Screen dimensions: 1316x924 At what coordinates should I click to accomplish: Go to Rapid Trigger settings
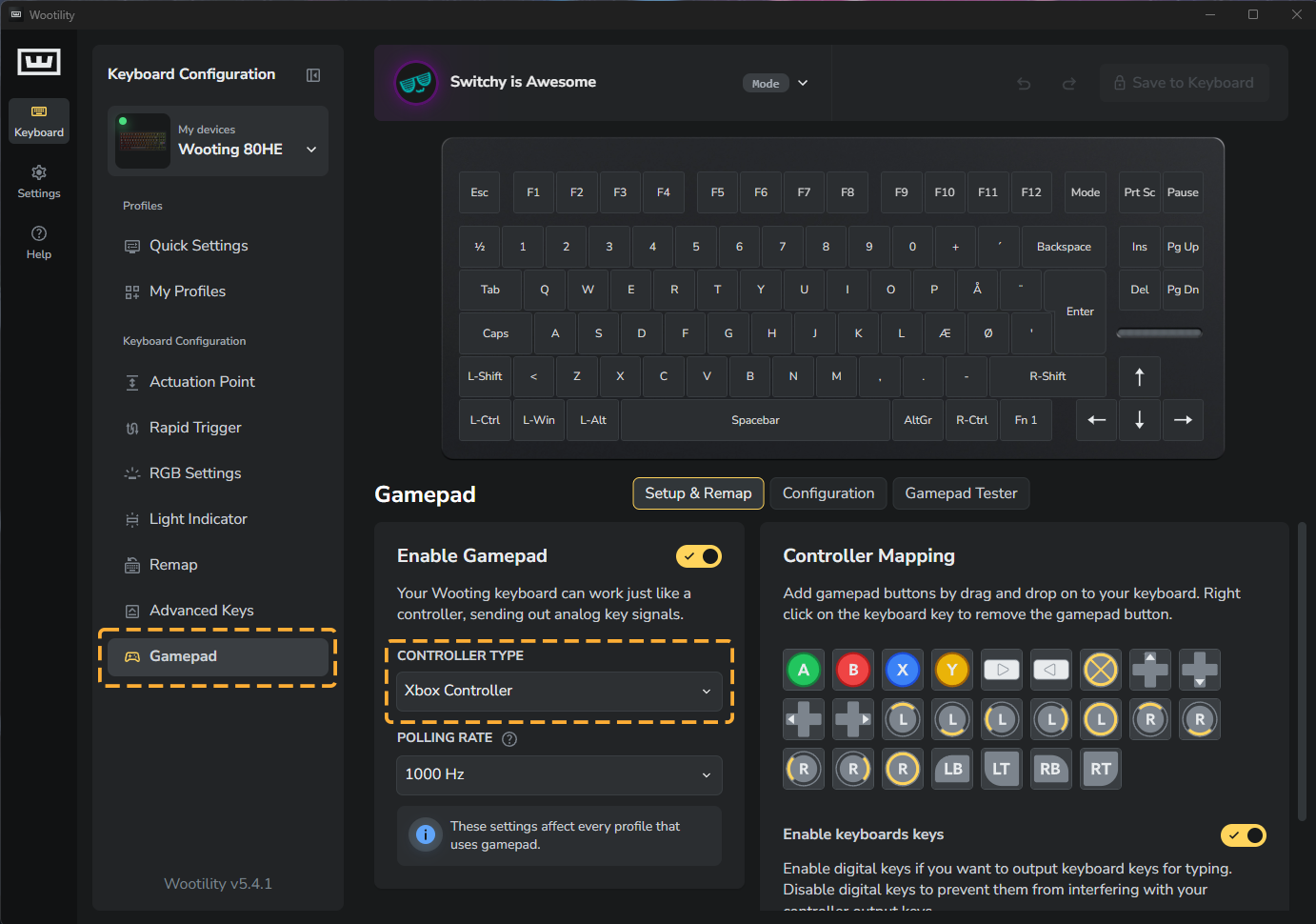(x=218, y=428)
